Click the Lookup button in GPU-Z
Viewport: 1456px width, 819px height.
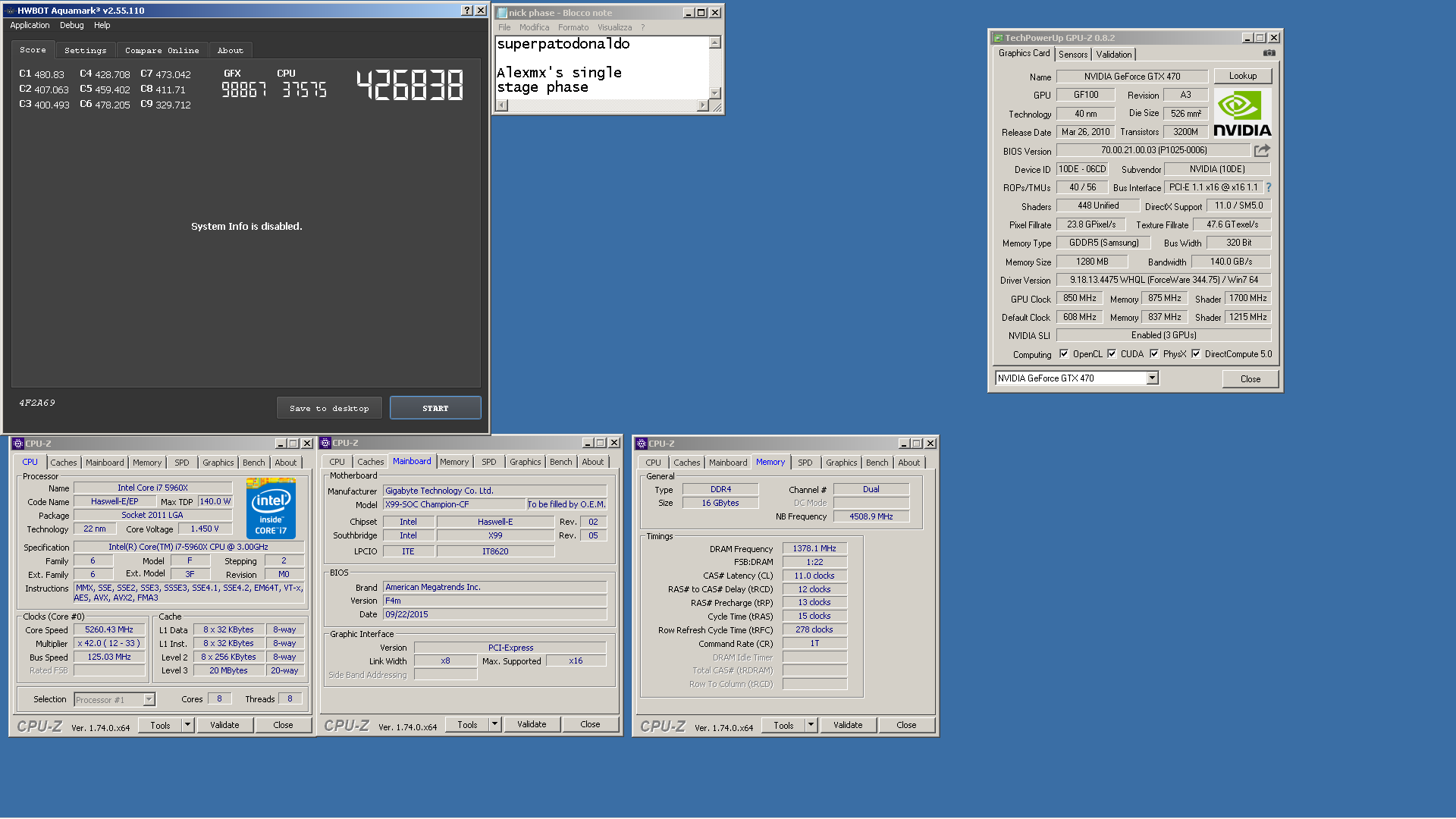coord(1243,76)
